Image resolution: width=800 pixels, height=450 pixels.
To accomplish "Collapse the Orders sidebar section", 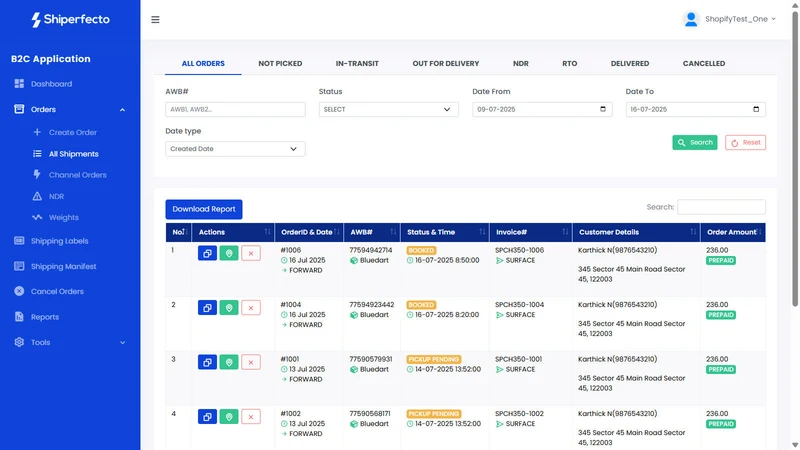I will coord(70,109).
